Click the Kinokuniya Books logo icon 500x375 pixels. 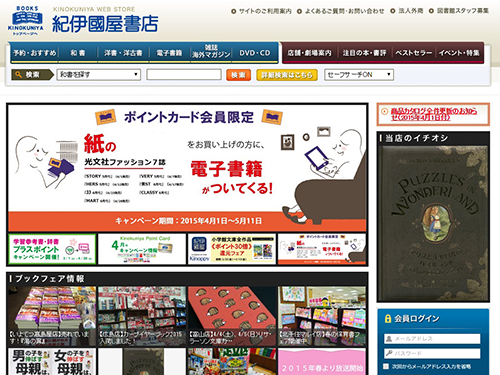click(x=26, y=20)
